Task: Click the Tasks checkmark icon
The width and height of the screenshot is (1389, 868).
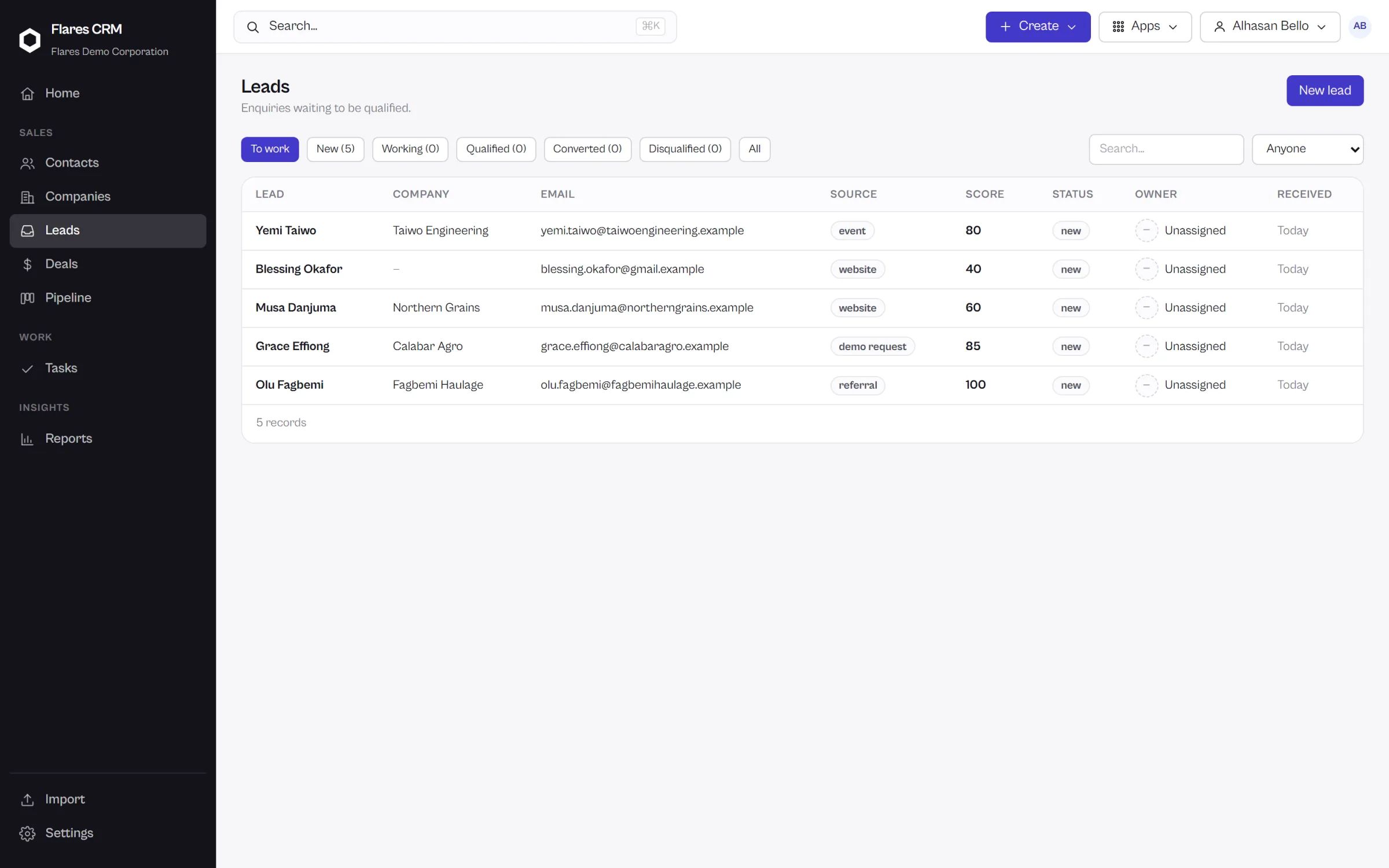Action: coord(27,369)
